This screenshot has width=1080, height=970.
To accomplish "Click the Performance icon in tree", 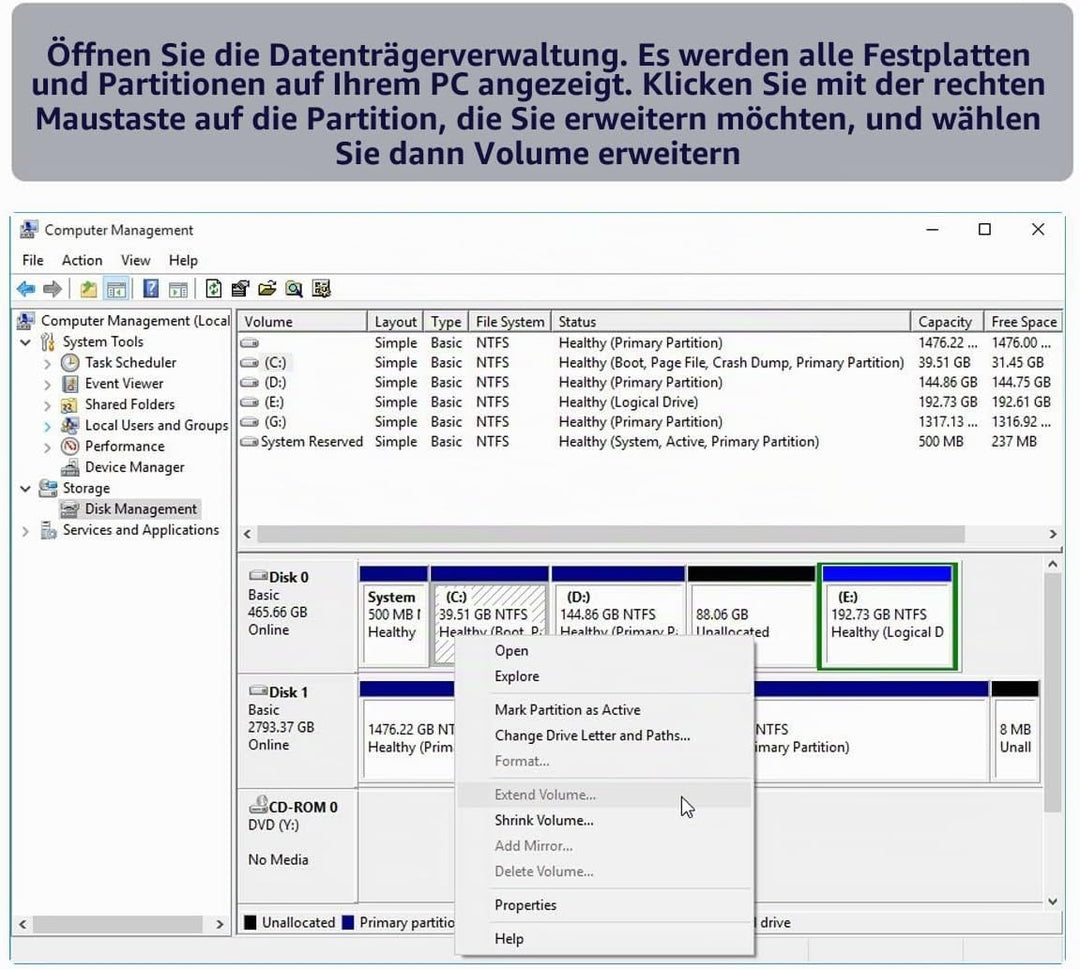I will [70, 446].
